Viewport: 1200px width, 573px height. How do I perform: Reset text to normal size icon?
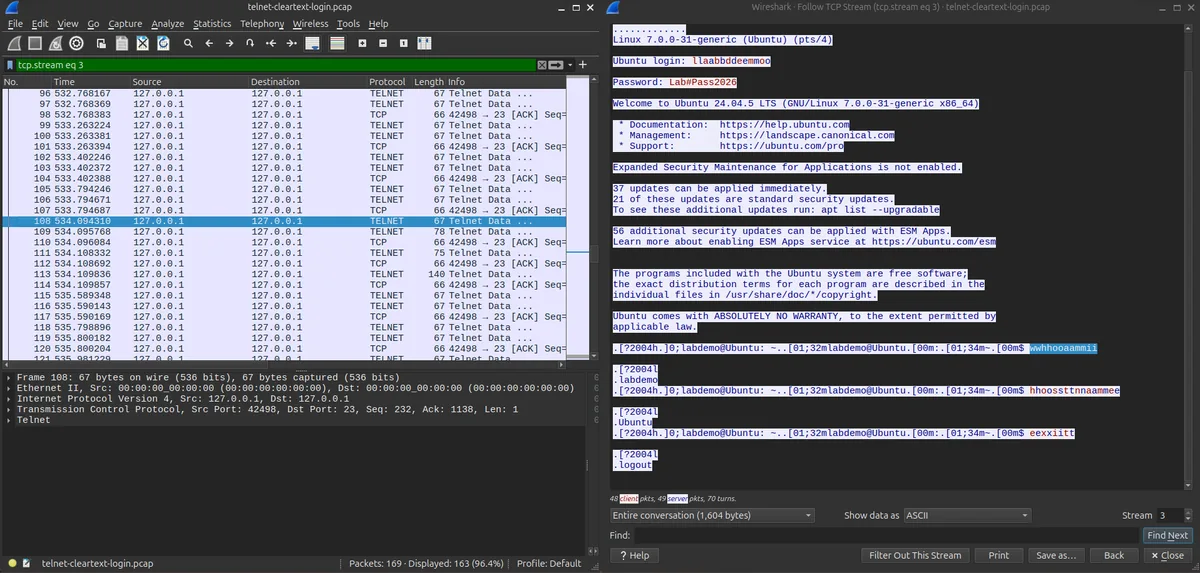point(403,43)
